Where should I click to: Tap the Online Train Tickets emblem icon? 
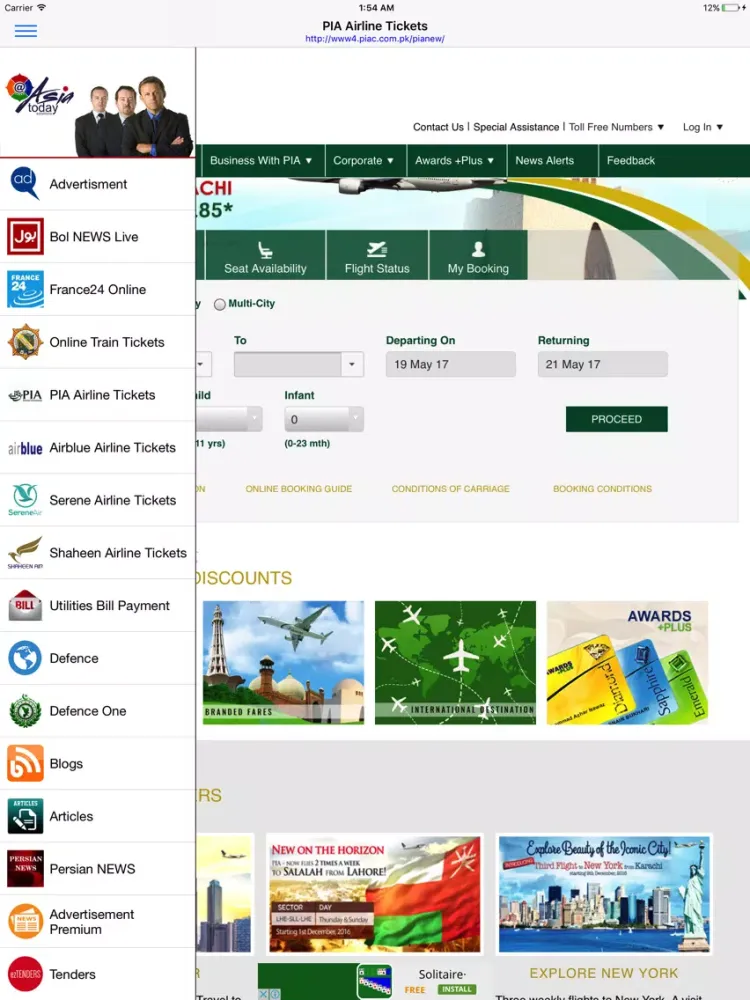[x=26, y=342]
